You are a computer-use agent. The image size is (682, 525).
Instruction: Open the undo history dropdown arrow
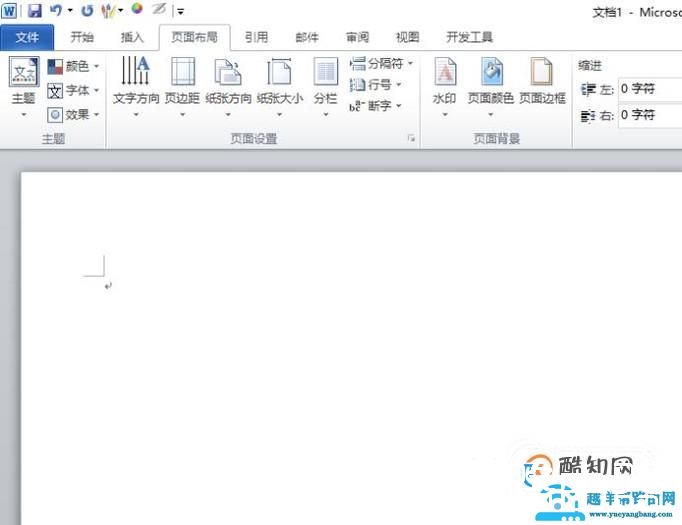(x=70, y=10)
